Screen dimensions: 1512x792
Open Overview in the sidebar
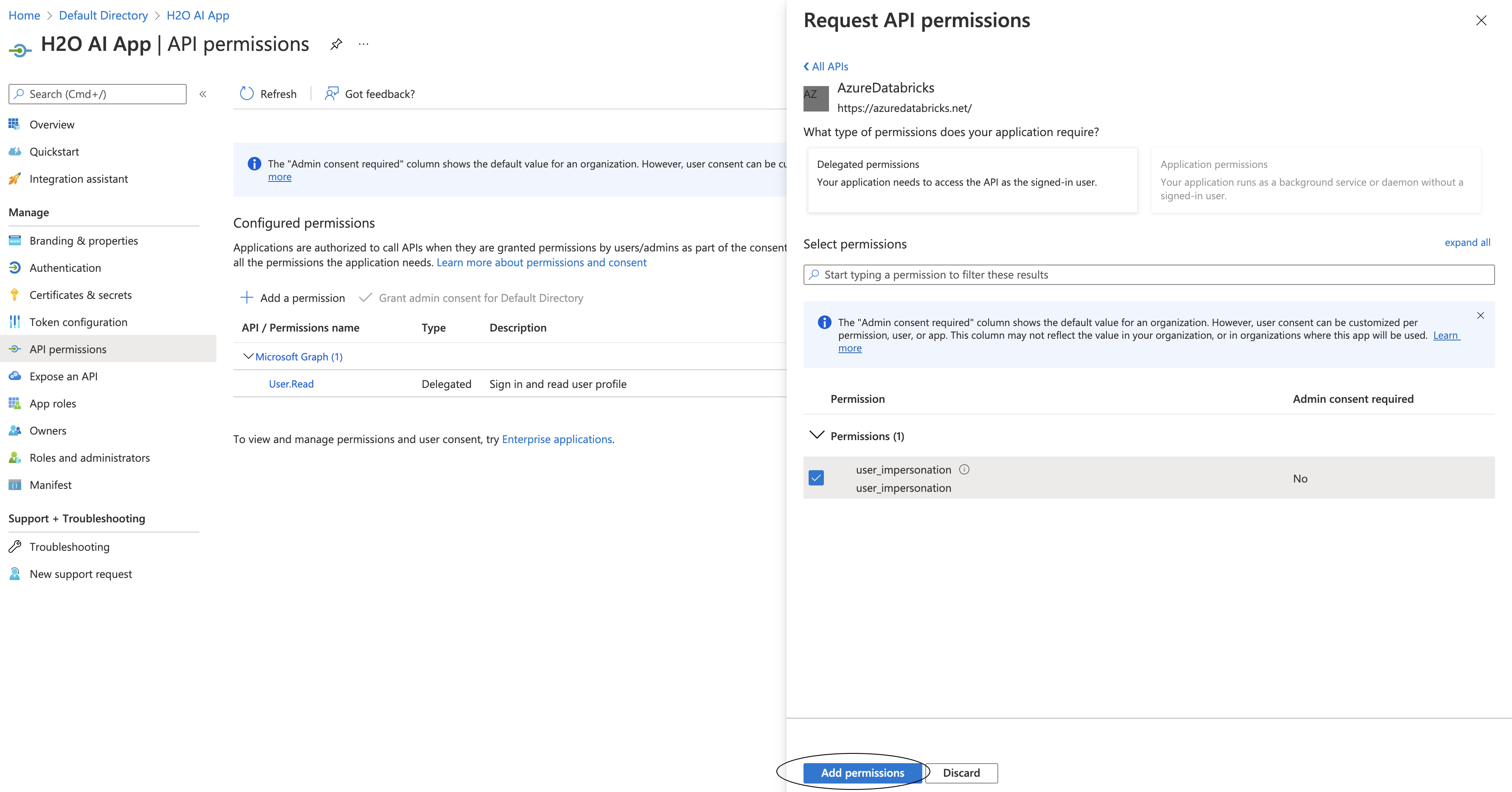[x=52, y=124]
